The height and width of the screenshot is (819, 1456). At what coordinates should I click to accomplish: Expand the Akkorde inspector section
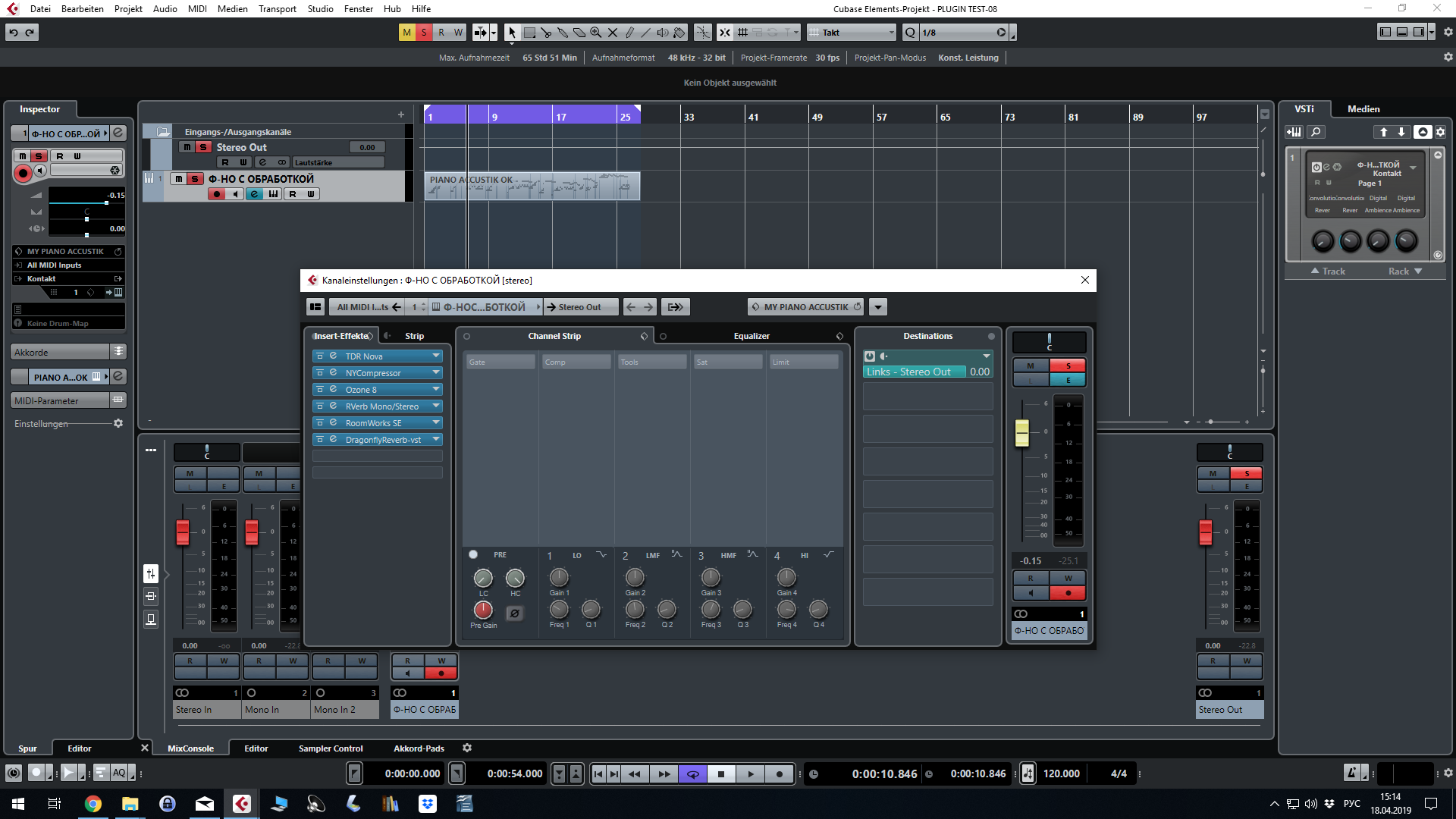(x=61, y=352)
